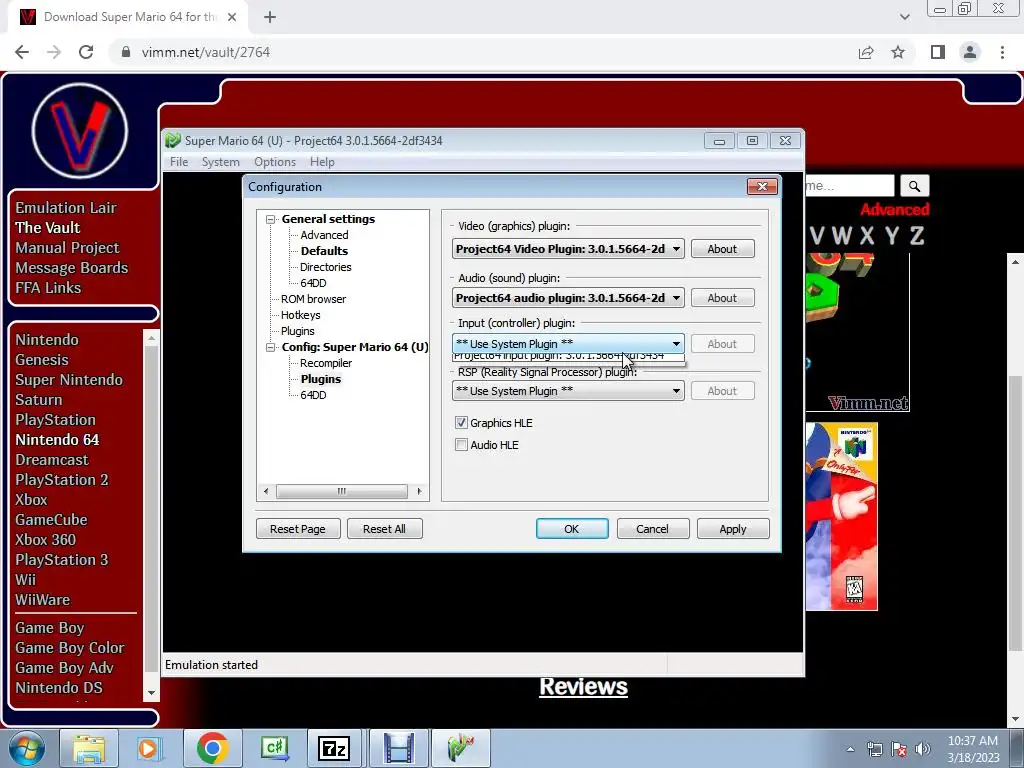
Task: Open the C# application taskbar icon
Action: point(274,748)
